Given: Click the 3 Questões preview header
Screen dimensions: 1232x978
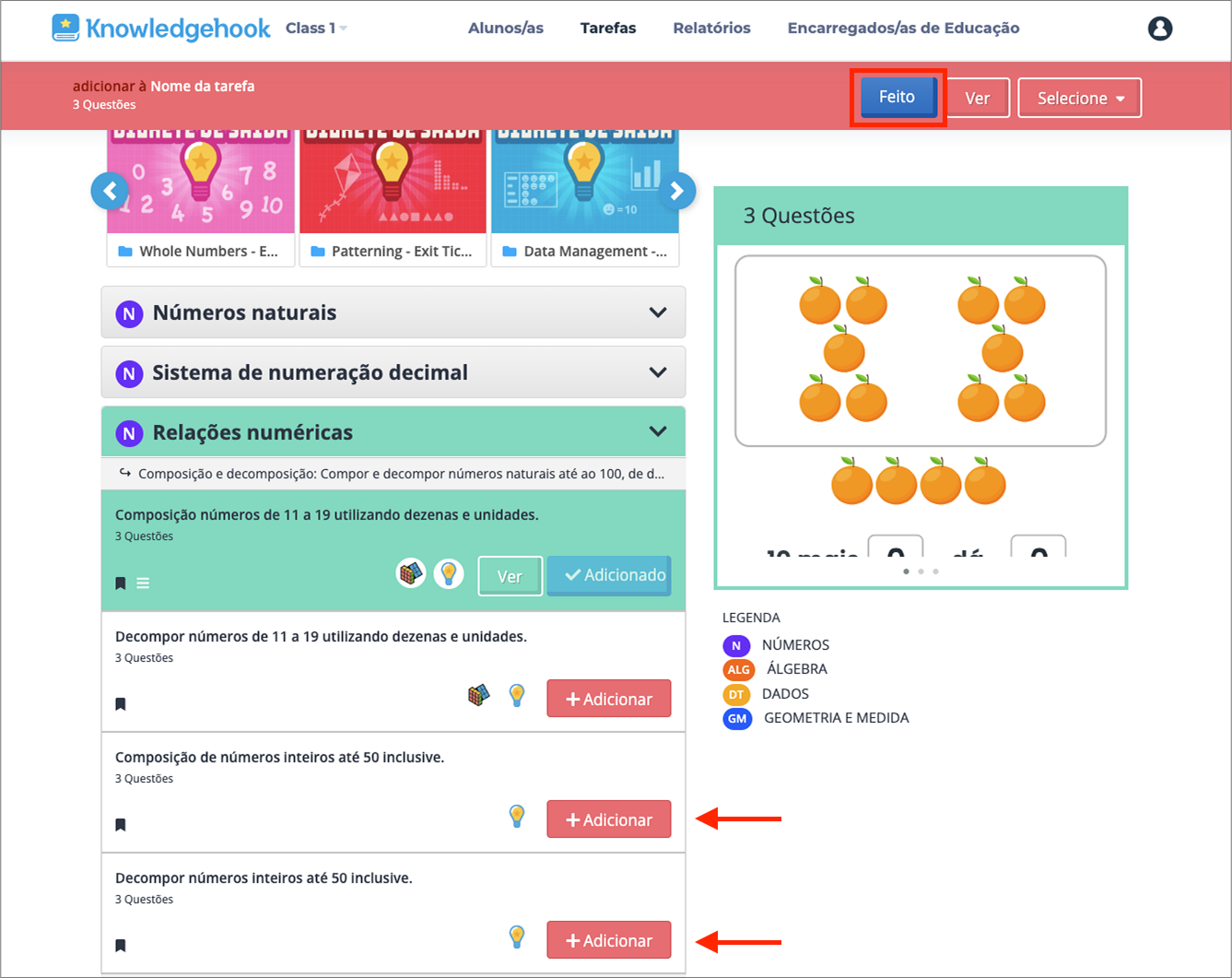Looking at the screenshot, I should pyautogui.click(x=921, y=217).
